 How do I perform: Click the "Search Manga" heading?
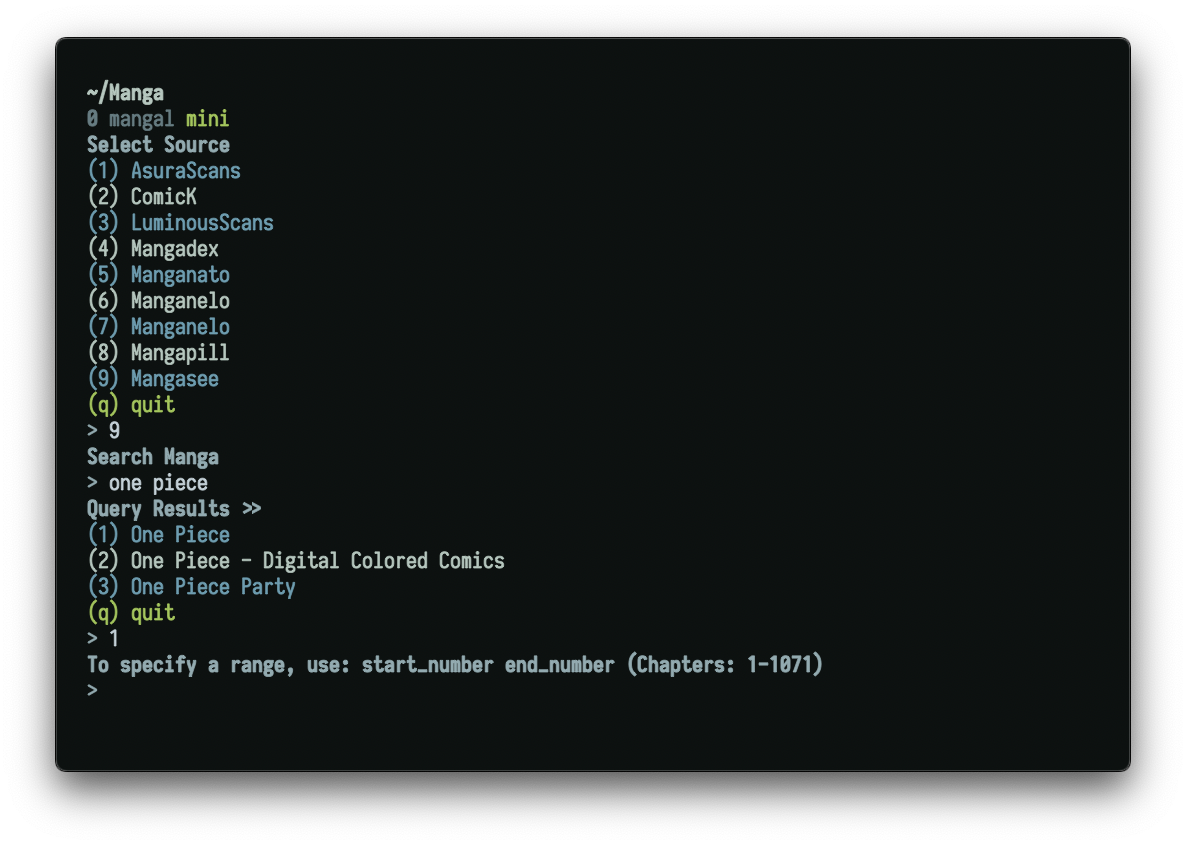click(x=152, y=457)
